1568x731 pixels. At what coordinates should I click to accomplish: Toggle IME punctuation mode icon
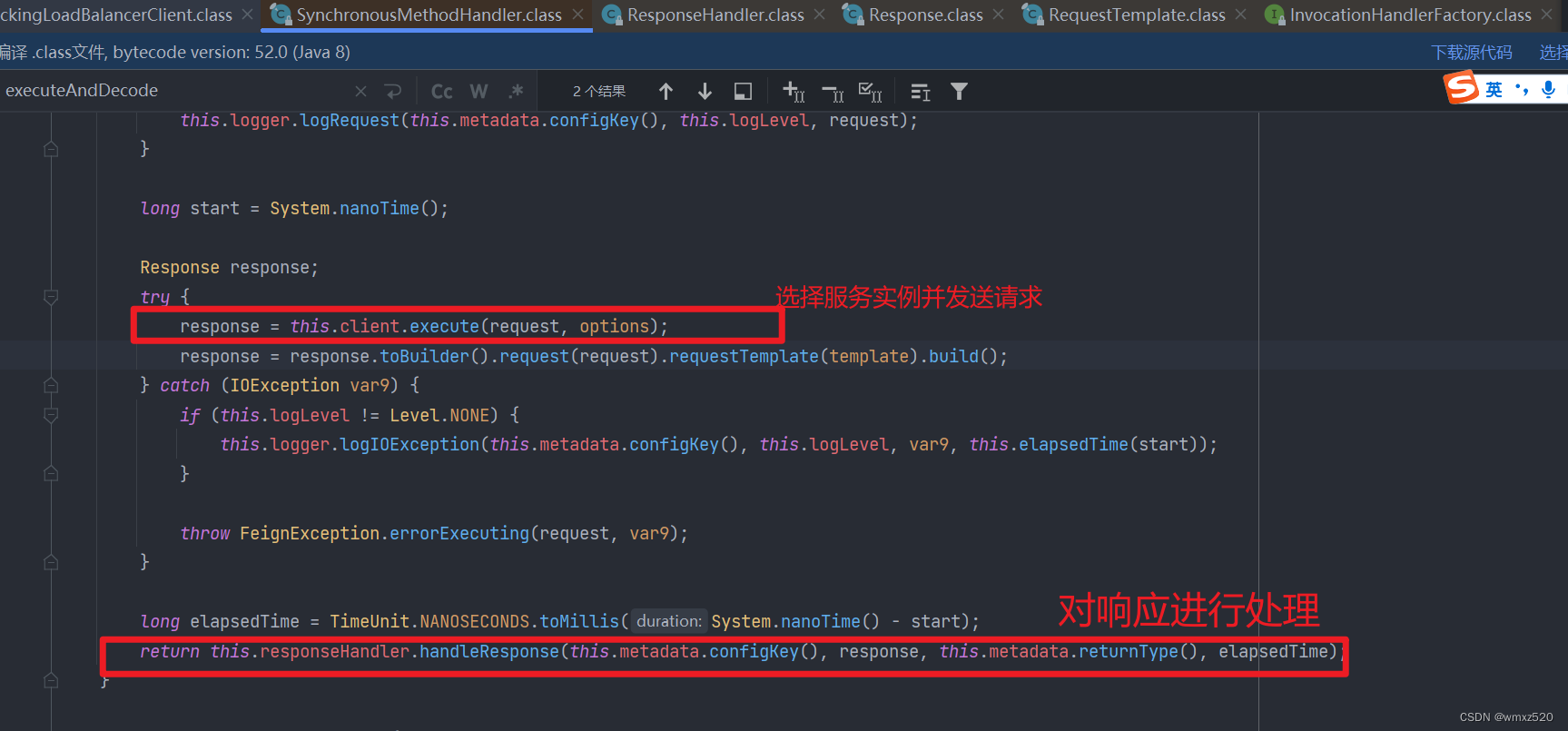[x=1522, y=89]
